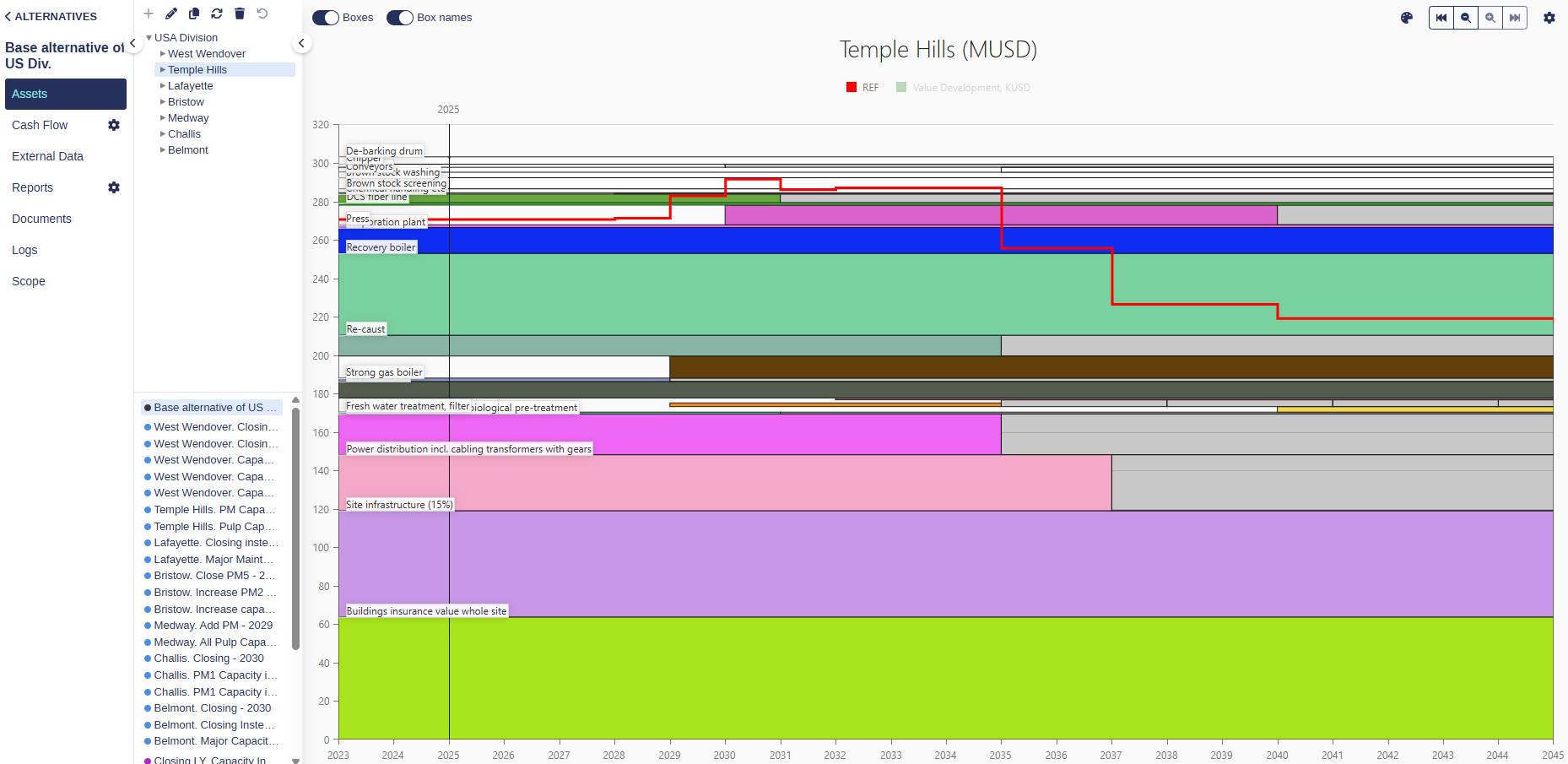
Task: Toggle the Boxes switch off
Action: (x=326, y=18)
